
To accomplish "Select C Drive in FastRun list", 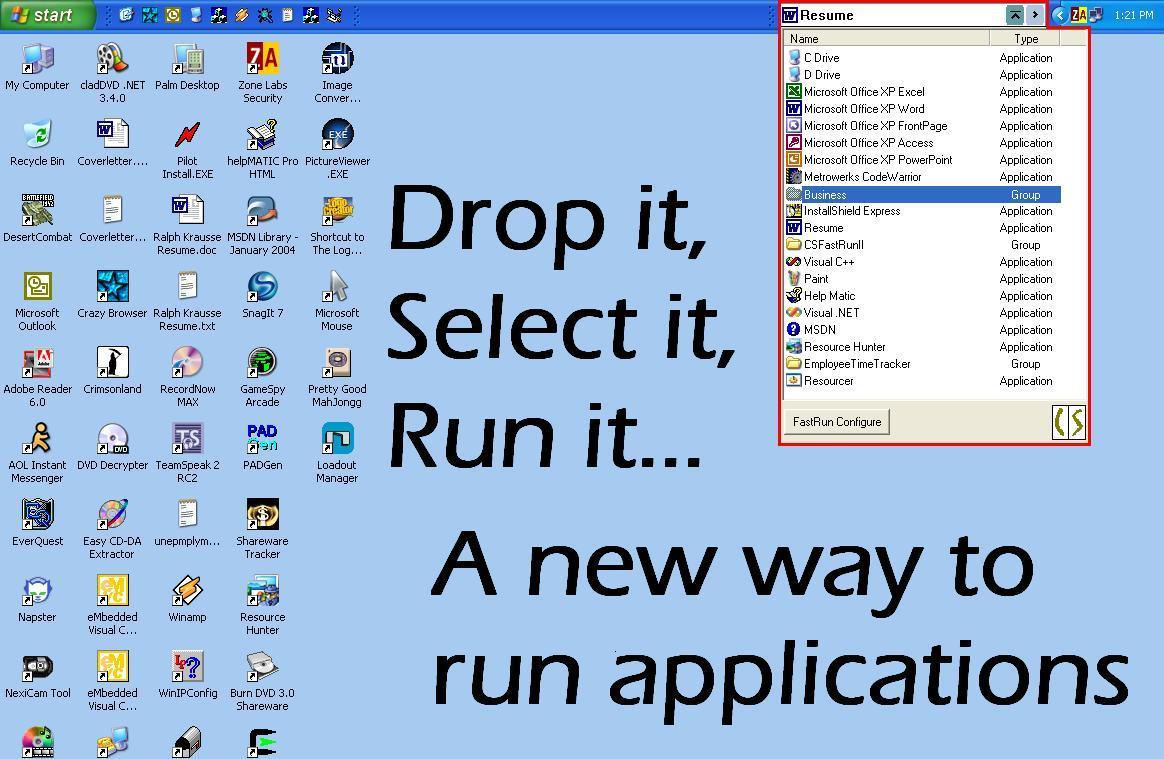I will [x=923, y=58].
